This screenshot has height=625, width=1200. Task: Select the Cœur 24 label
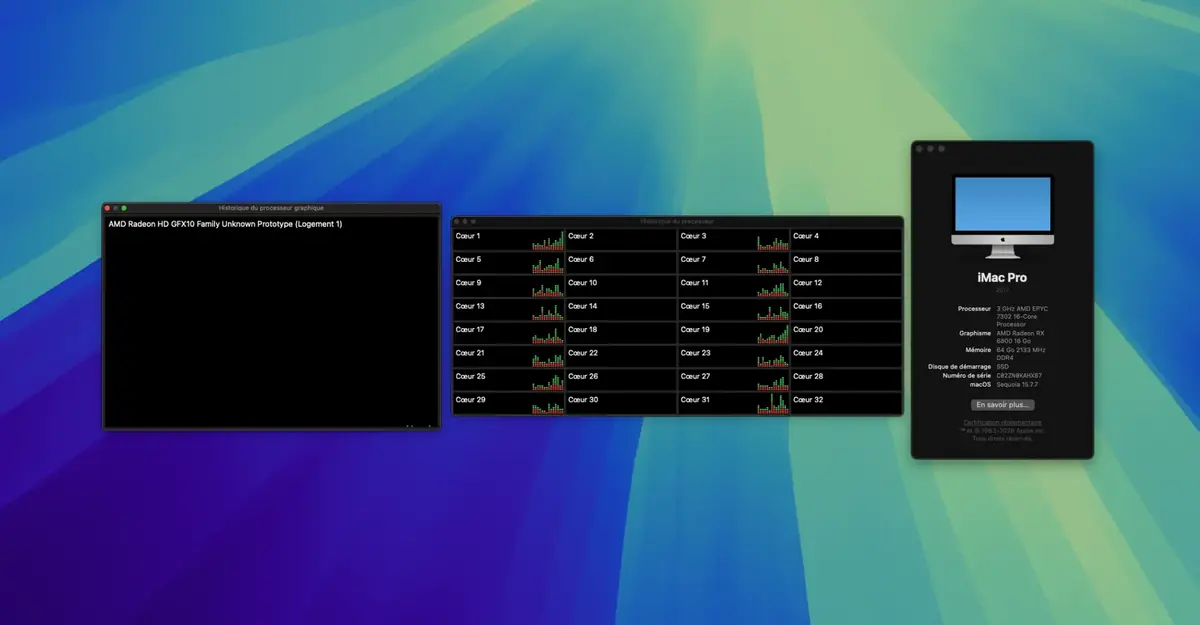(x=808, y=353)
